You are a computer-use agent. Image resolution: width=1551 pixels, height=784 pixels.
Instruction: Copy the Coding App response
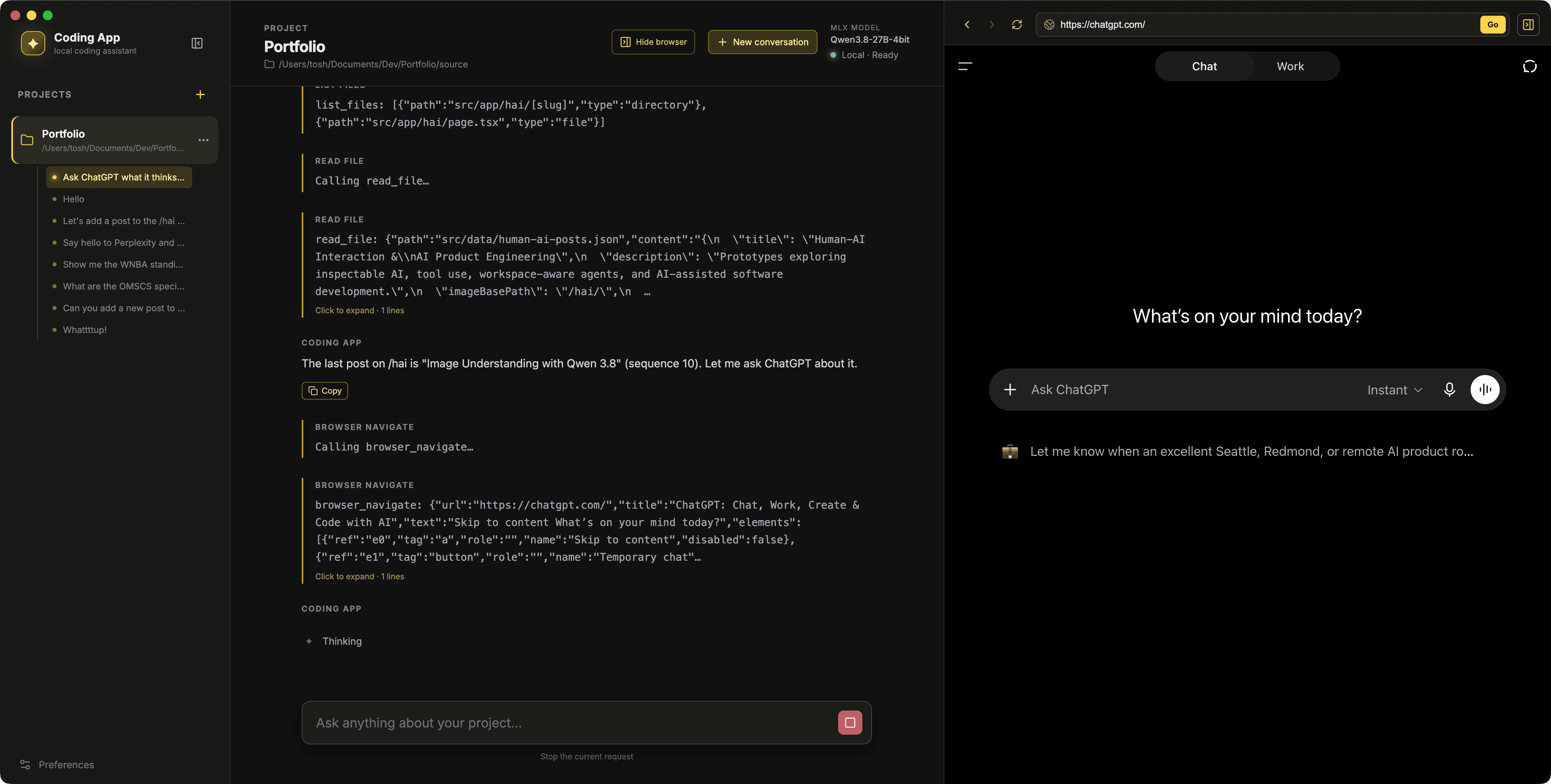(324, 390)
